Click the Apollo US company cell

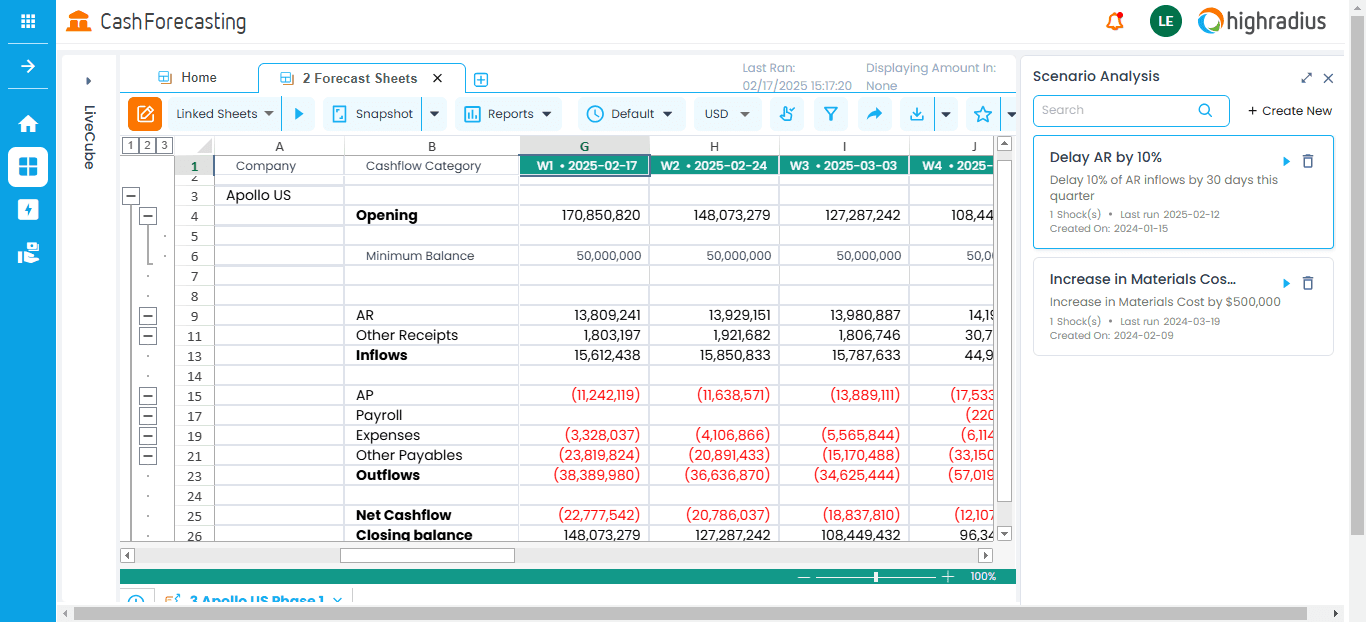(279, 196)
